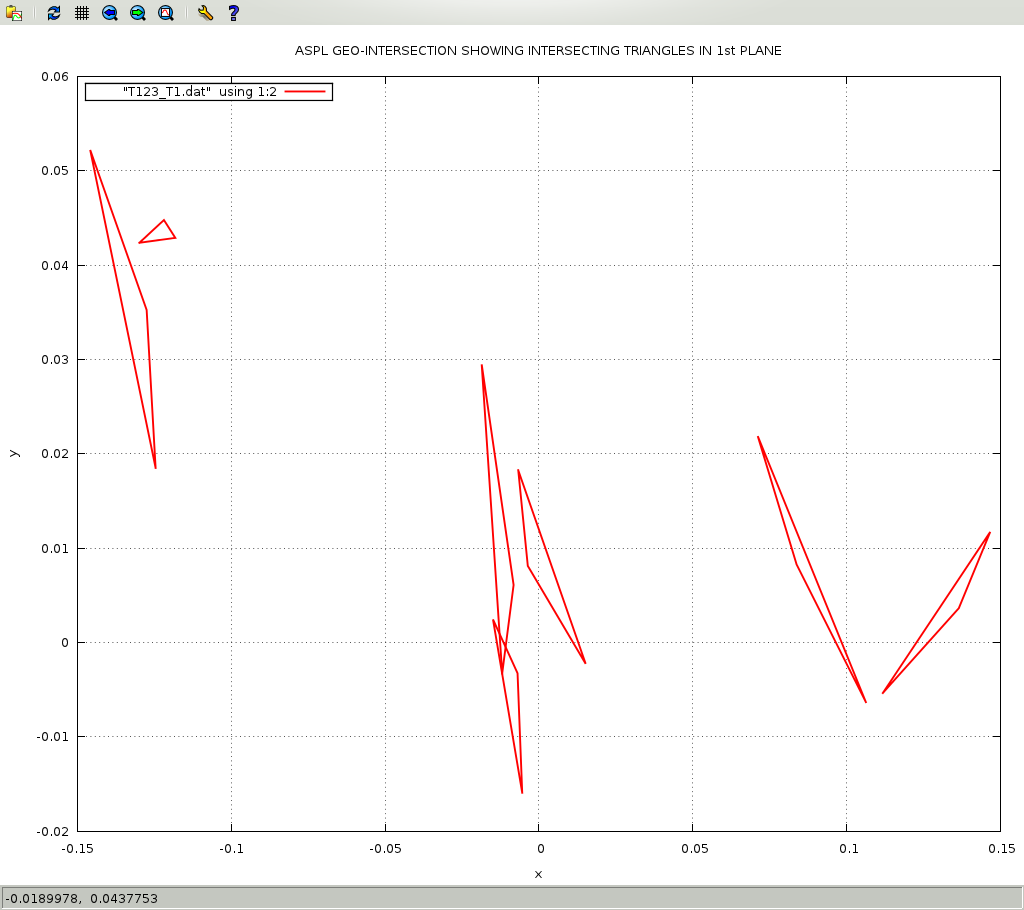Screen dimensions: 1024x910
Task: Apply previous zoom with the blue arrow magnifier
Action: coord(110,13)
